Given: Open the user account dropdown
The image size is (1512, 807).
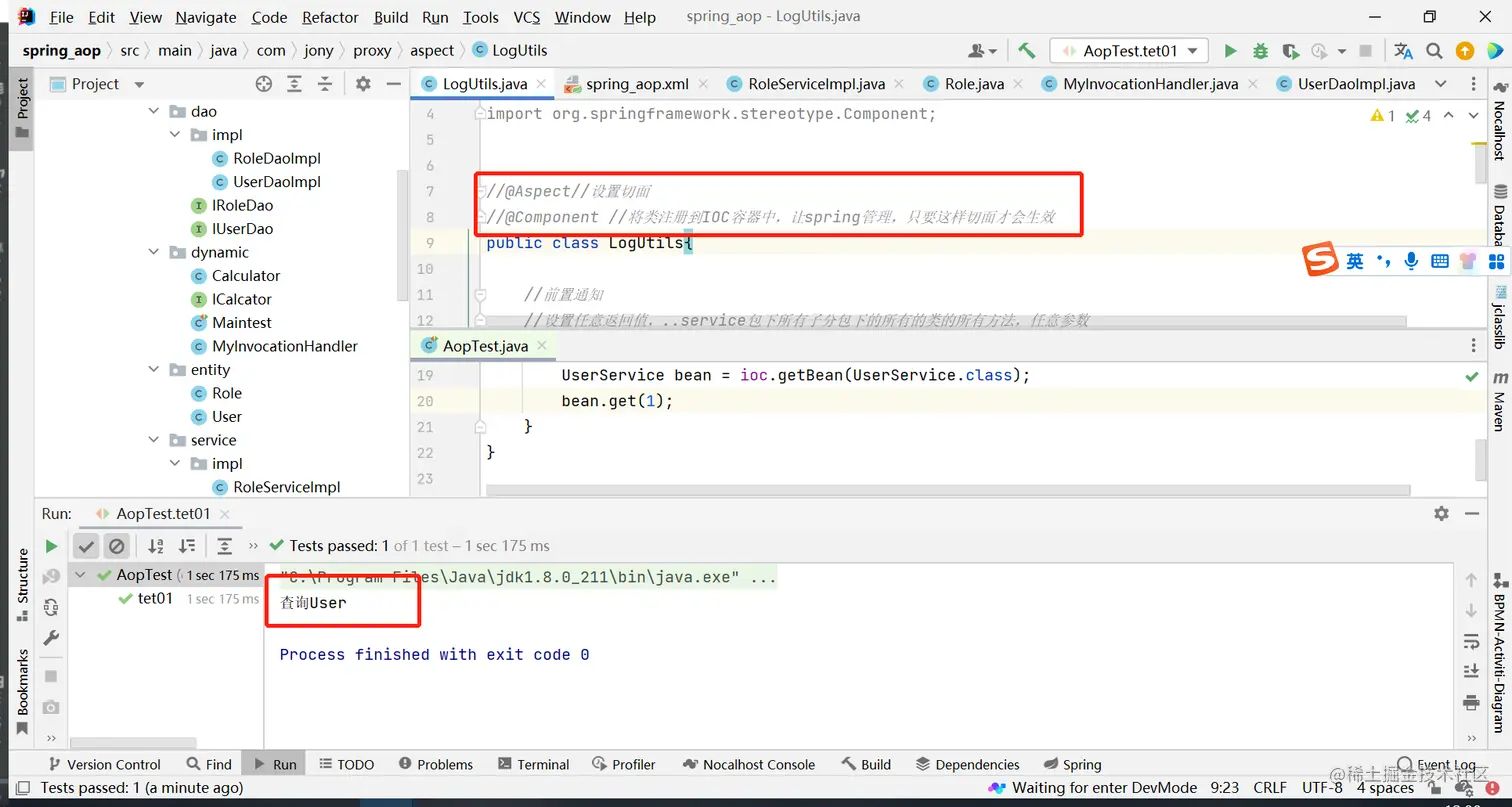Looking at the screenshot, I should 983,50.
